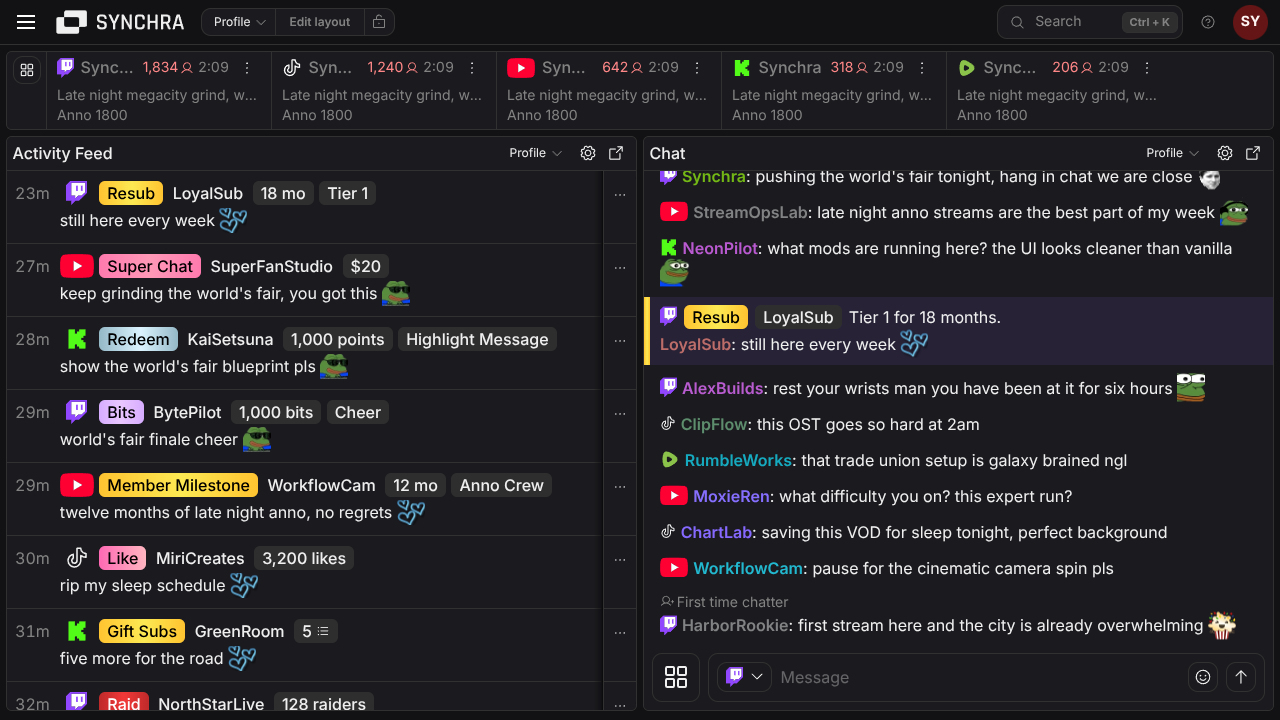Send the chat message with arrow button
Image resolution: width=1280 pixels, height=720 pixels.
click(1241, 677)
